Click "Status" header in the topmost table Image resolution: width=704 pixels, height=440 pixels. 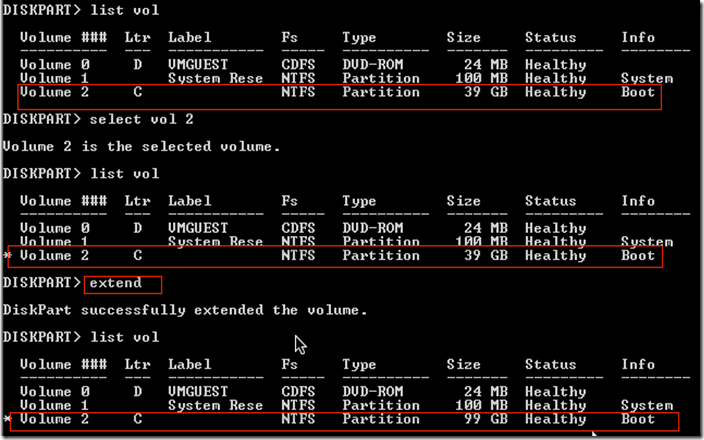(x=550, y=38)
